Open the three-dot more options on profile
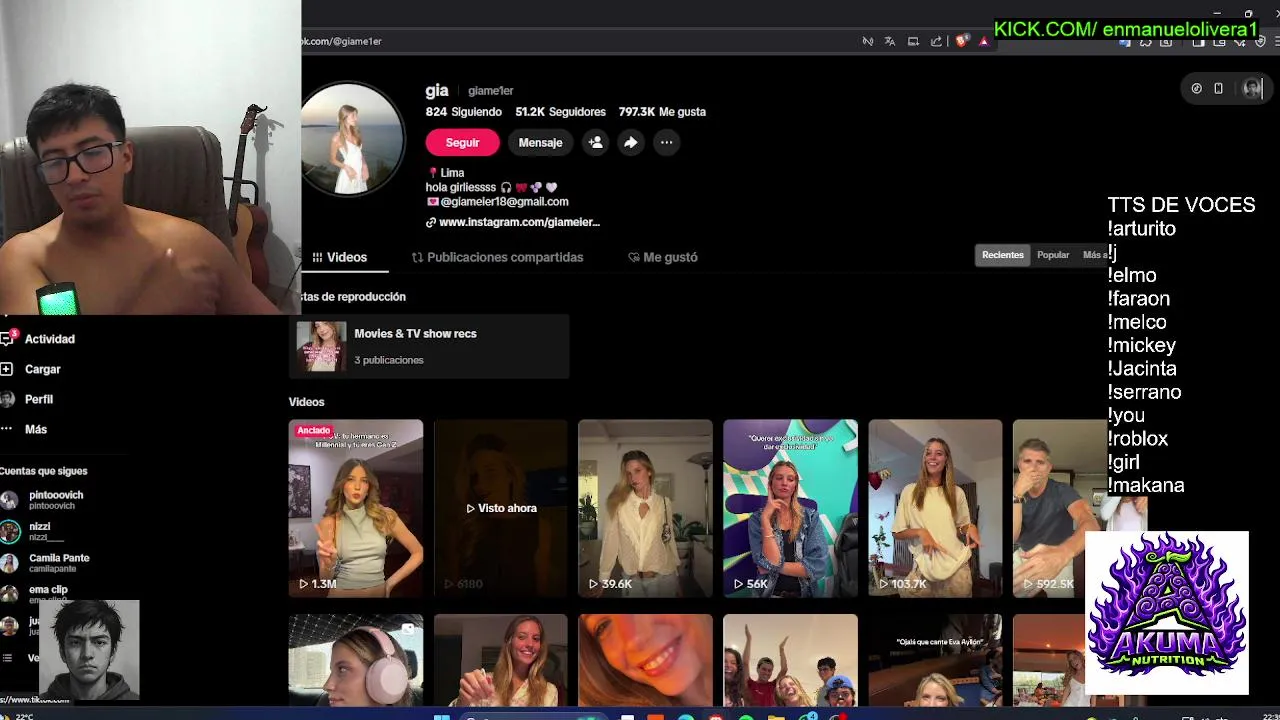 [x=666, y=143]
